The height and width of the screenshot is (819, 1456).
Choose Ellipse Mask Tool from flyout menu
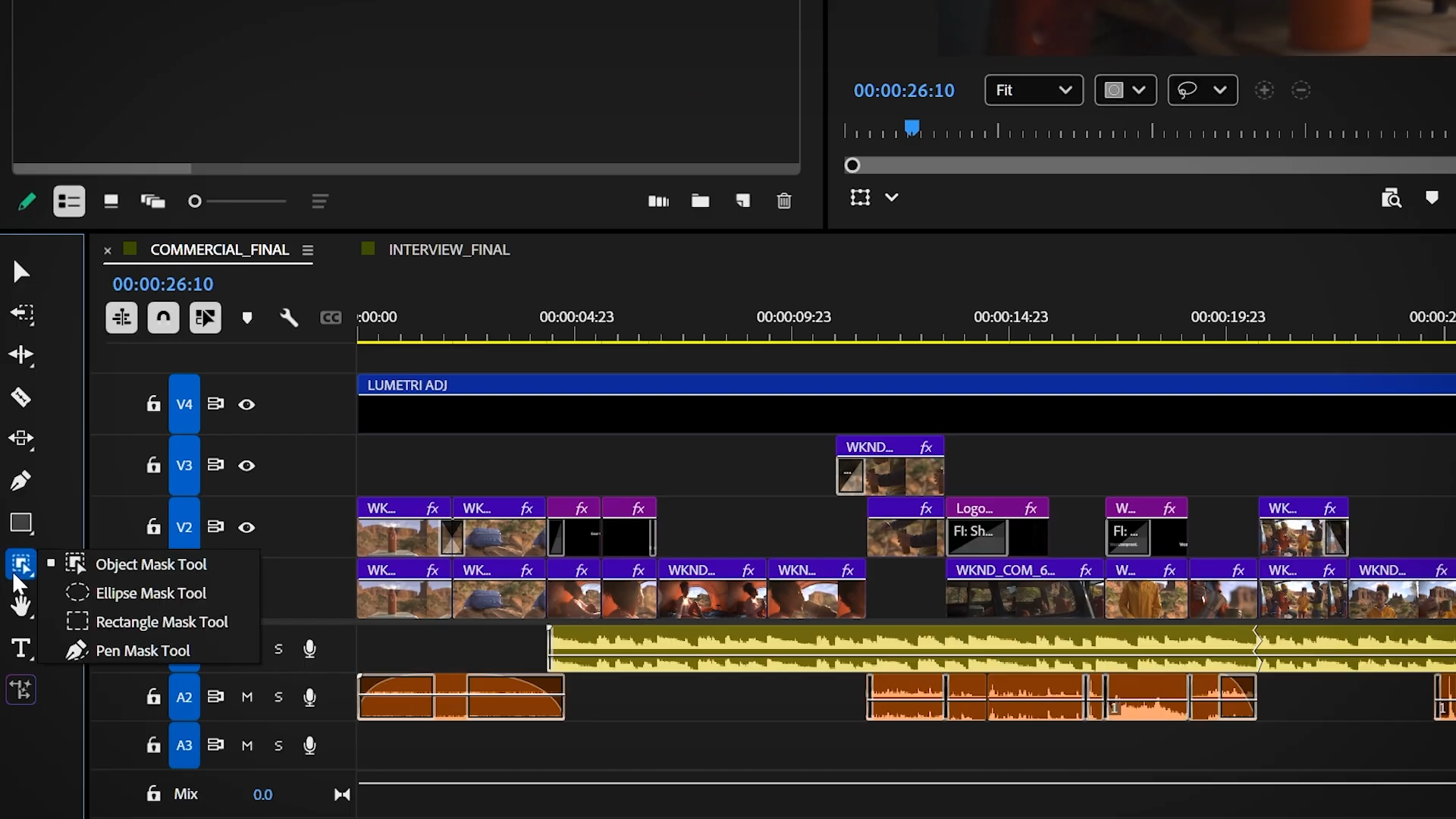[x=151, y=593]
